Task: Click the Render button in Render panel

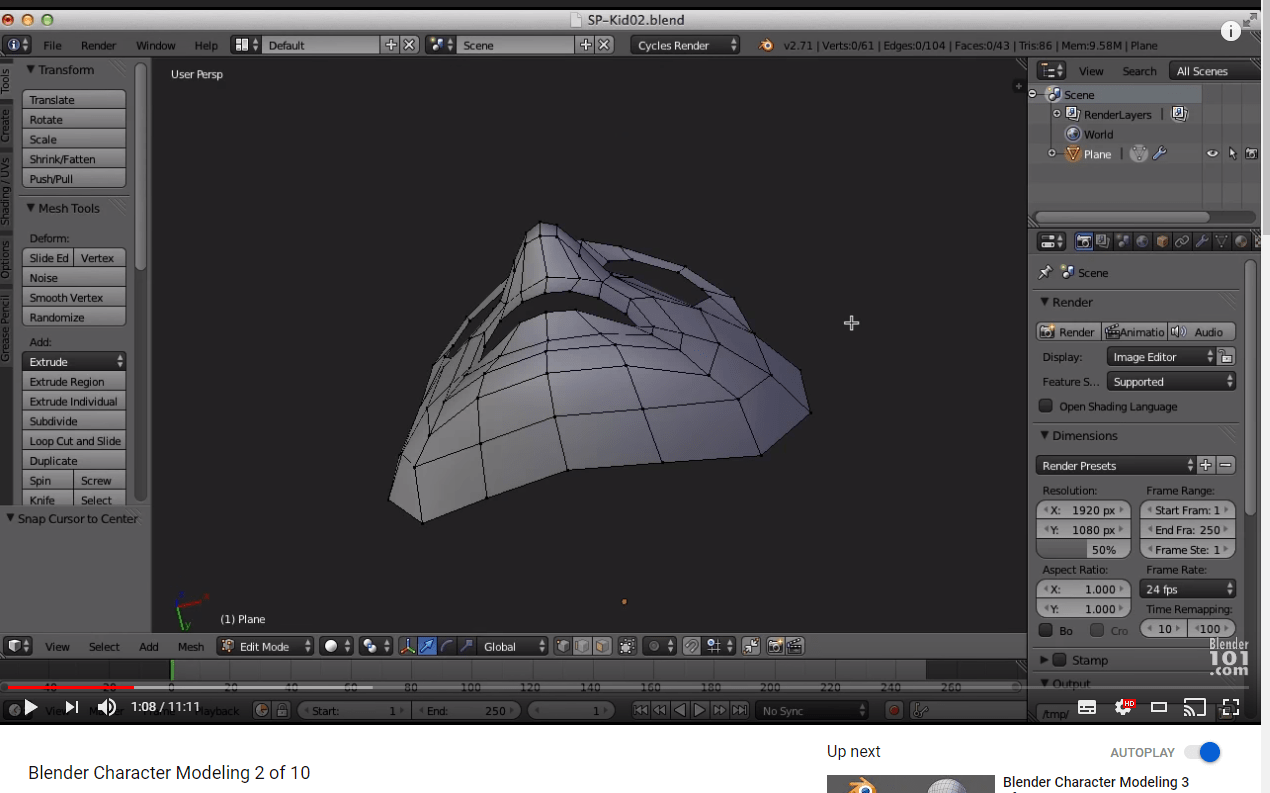Action: [x=1068, y=332]
